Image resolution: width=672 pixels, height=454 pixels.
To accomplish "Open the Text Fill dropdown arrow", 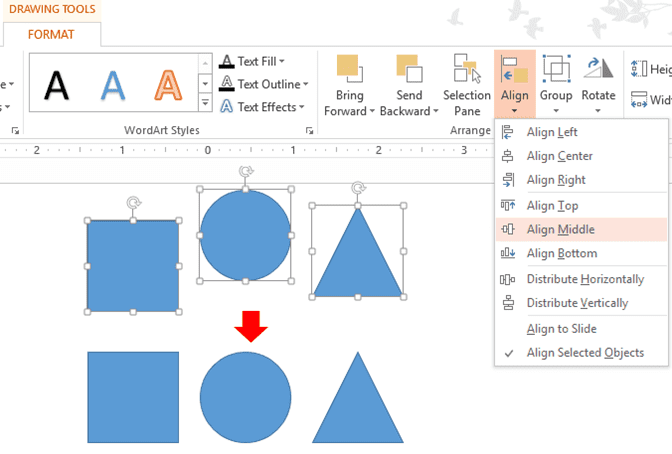I will point(282,62).
